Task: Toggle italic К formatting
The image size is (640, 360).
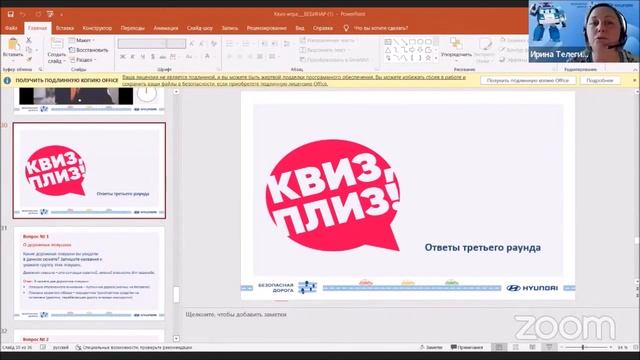Action: tap(133, 57)
